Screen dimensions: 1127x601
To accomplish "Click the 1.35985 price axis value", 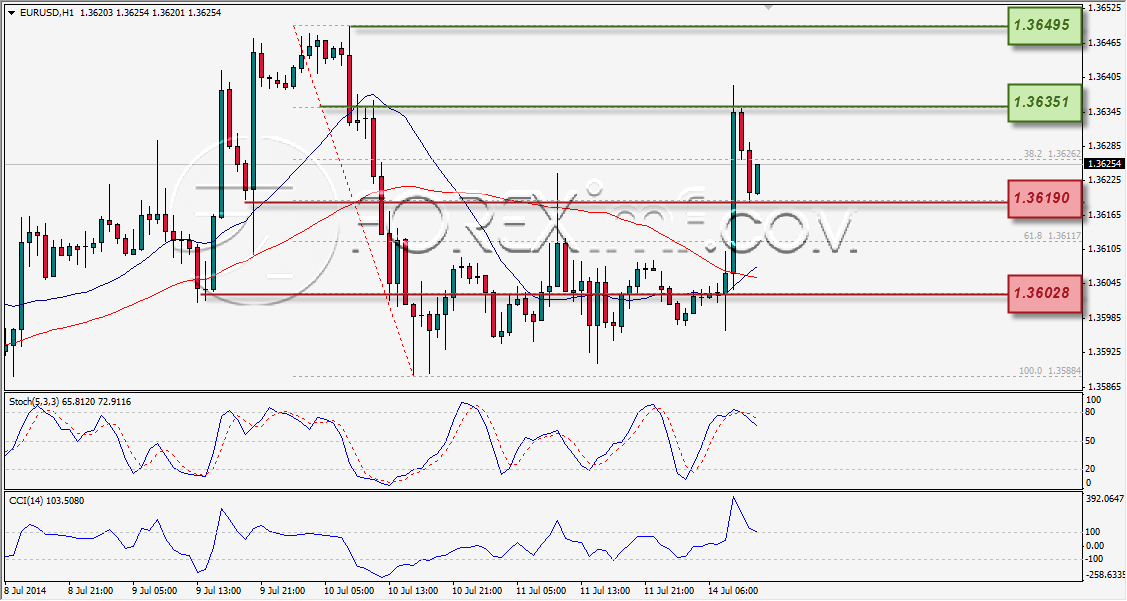I will pos(1105,318).
